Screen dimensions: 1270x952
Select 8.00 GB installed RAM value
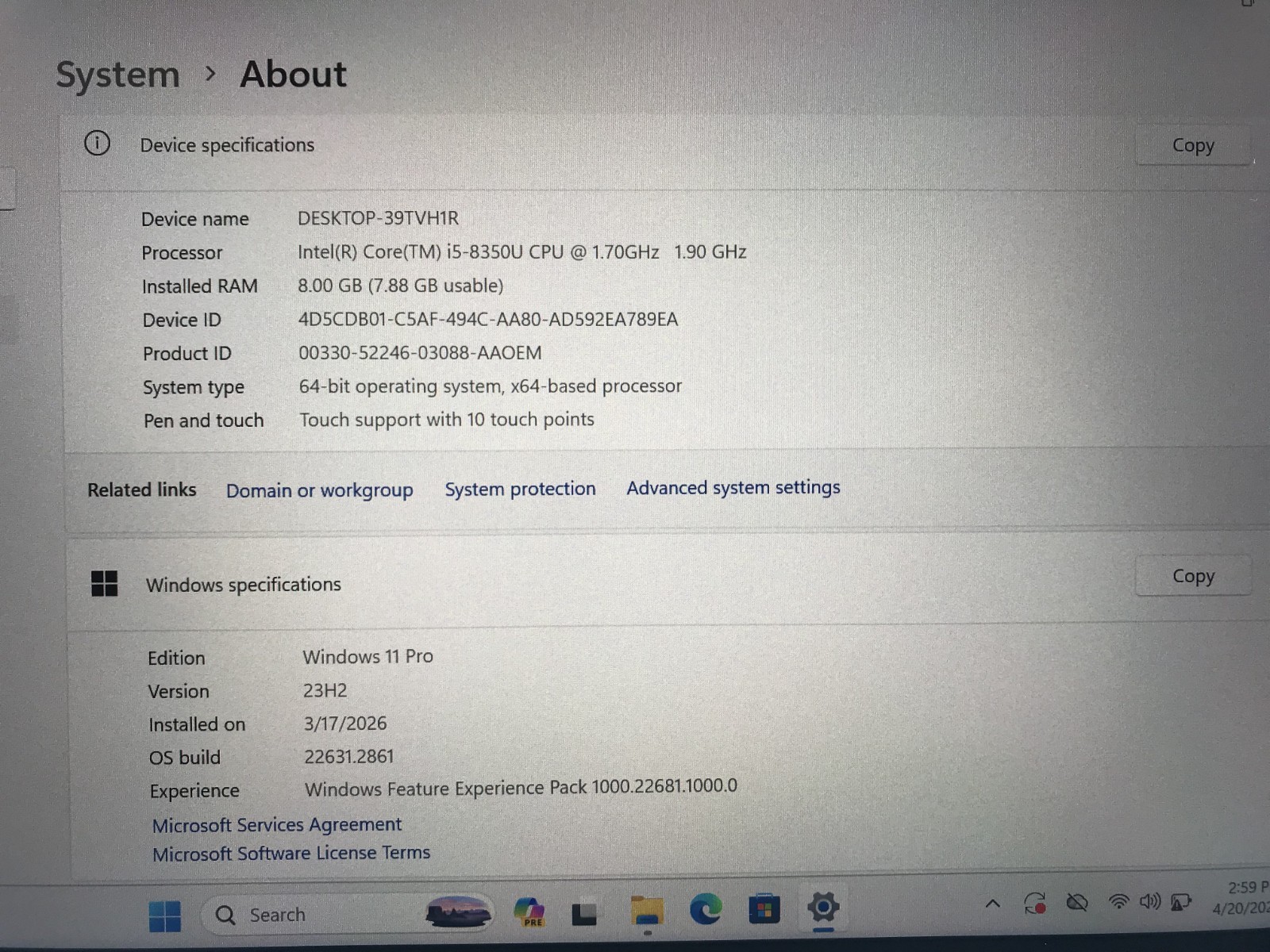point(400,286)
